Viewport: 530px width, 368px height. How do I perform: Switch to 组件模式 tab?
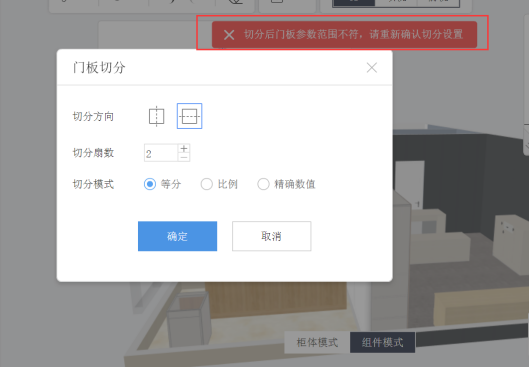point(382,342)
